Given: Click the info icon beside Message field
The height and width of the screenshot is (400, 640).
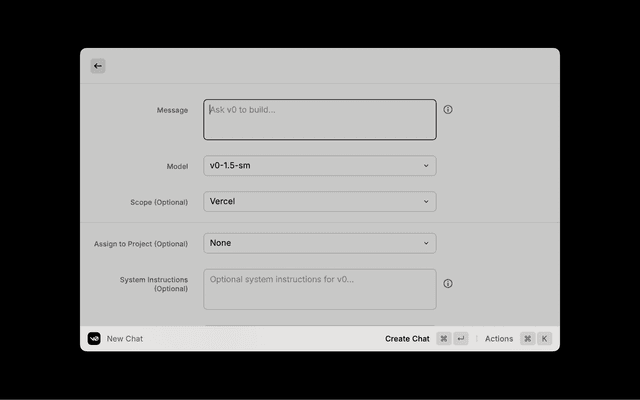Looking at the screenshot, I should click(x=448, y=109).
